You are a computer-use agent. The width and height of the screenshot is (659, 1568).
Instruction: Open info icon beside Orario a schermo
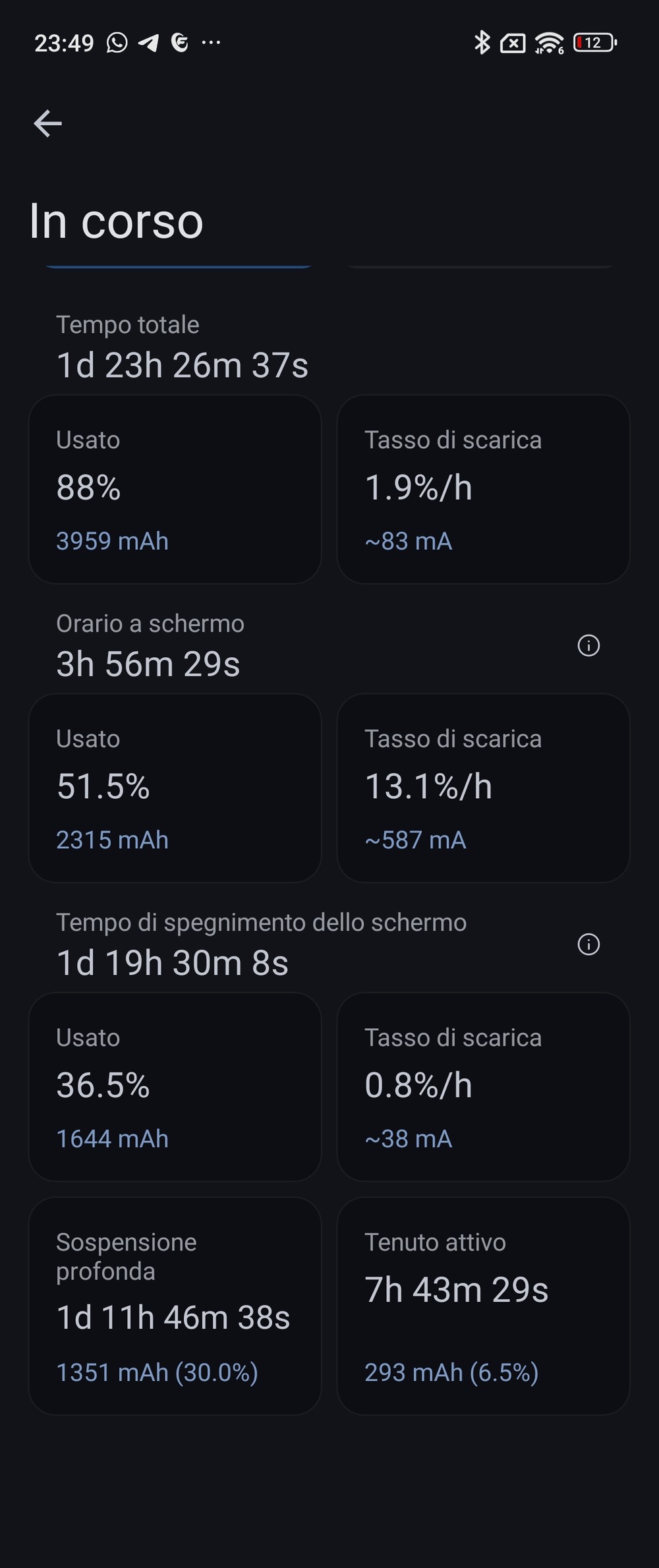[588, 645]
